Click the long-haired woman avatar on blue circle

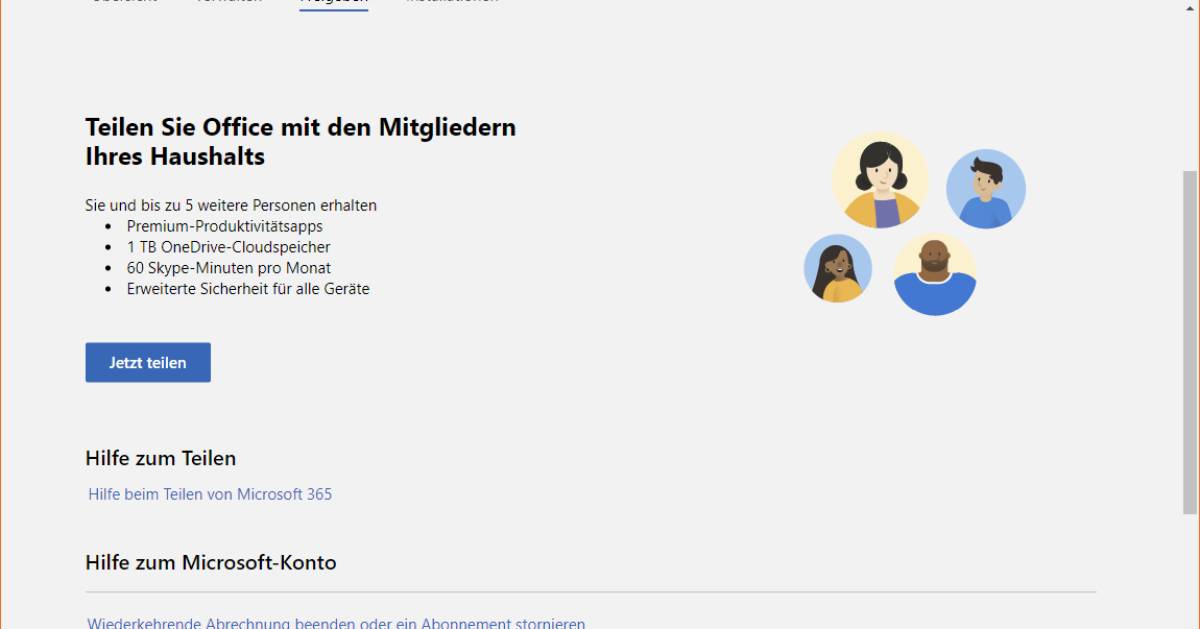(837, 269)
